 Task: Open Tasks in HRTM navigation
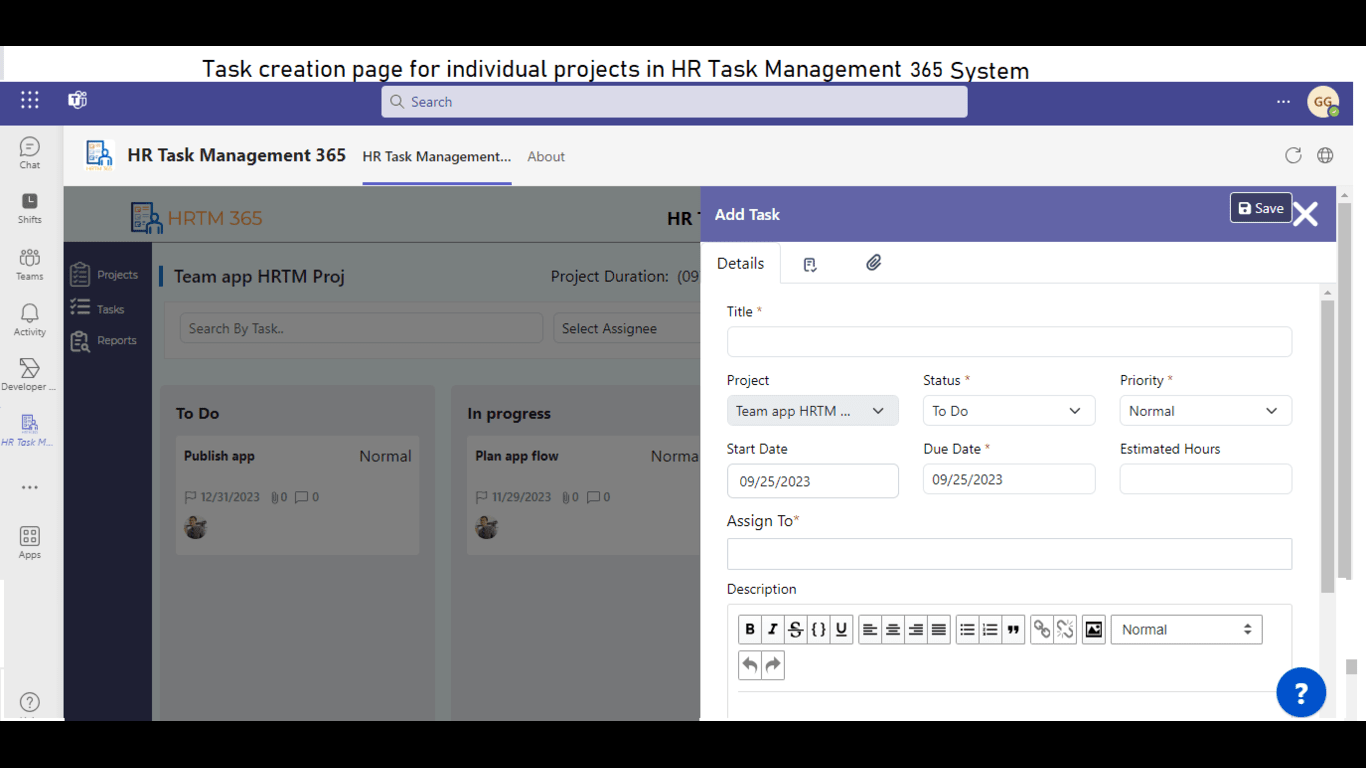pyautogui.click(x=97, y=309)
